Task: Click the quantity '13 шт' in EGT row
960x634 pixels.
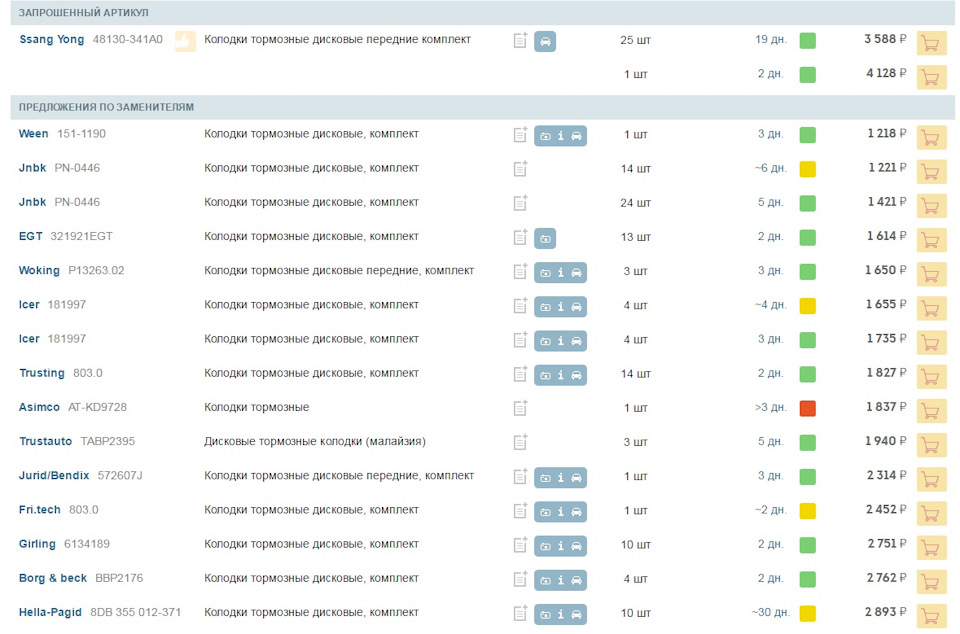Action: point(636,237)
